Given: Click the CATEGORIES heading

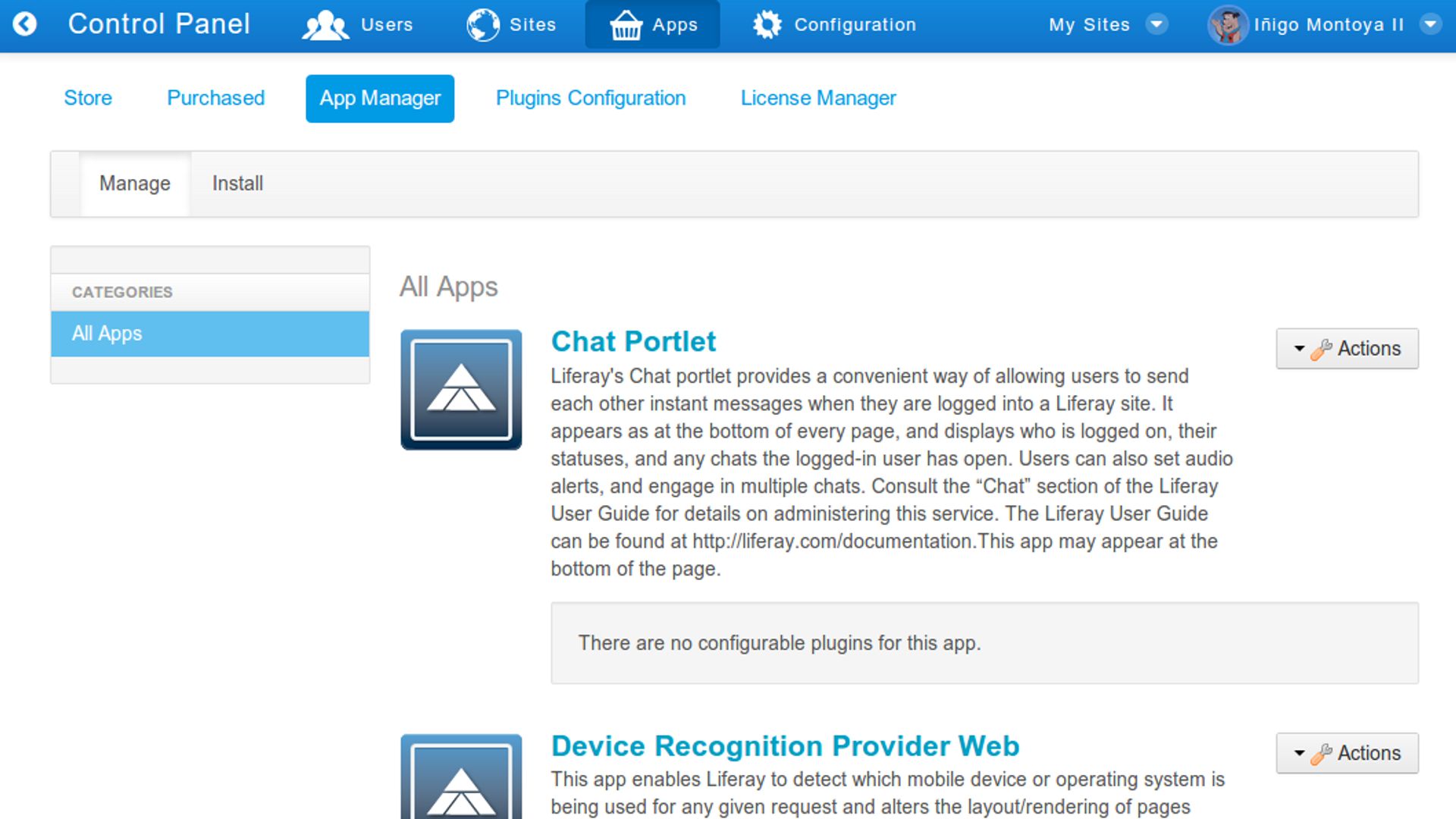Looking at the screenshot, I should [122, 292].
